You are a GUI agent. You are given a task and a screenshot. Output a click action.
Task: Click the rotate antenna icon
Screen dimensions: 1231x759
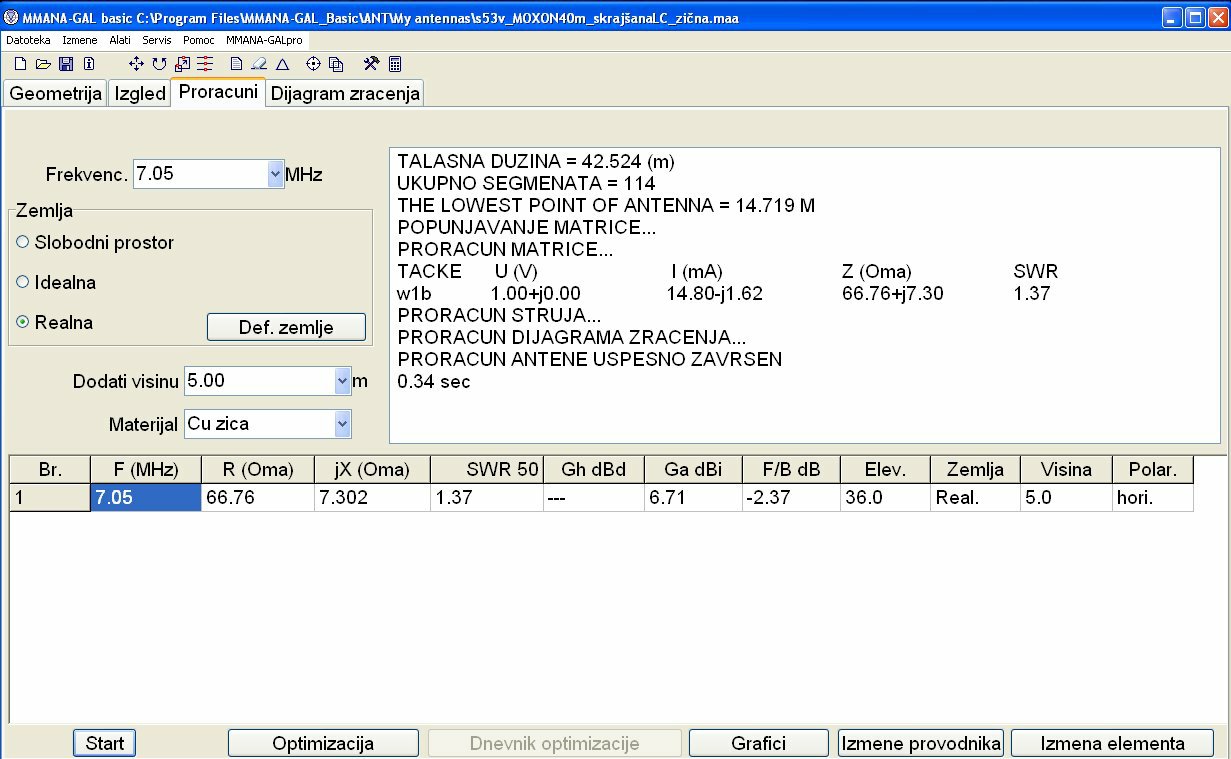coord(159,64)
